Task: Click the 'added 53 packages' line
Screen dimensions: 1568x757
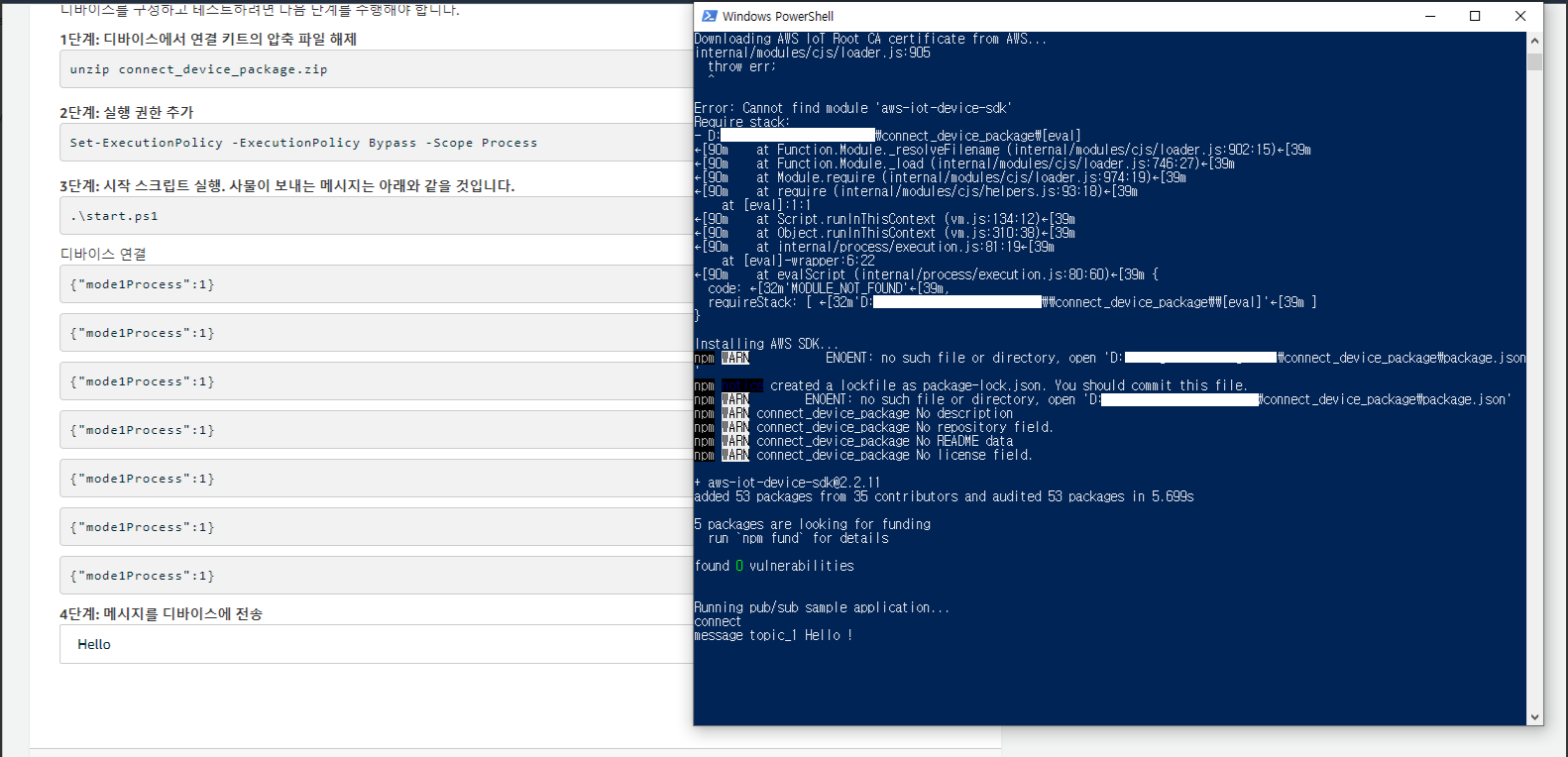Action: (x=944, y=496)
